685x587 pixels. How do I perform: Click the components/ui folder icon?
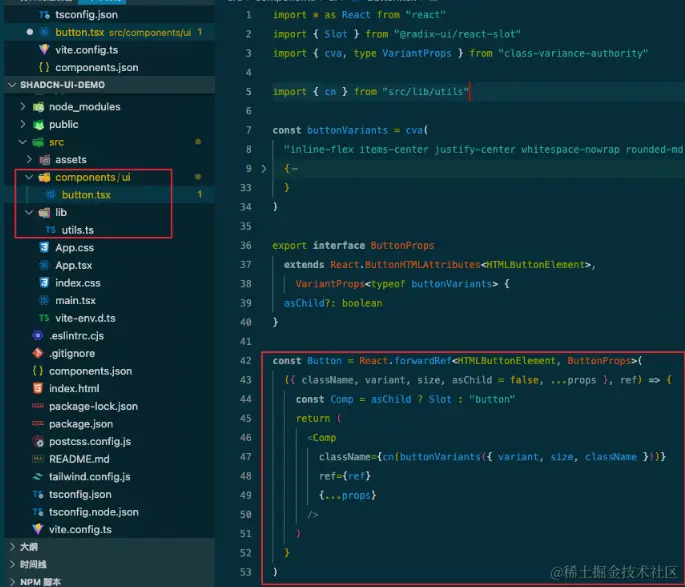pyautogui.click(x=45, y=177)
